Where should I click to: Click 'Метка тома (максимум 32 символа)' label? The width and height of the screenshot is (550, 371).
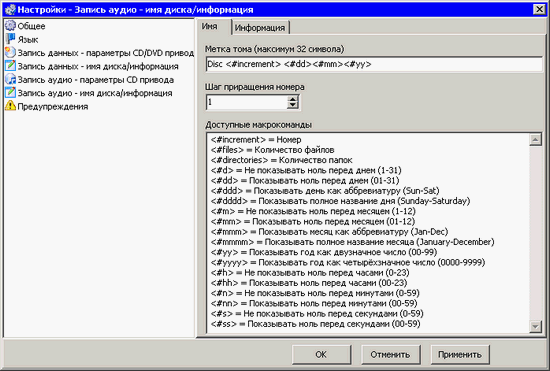(275, 49)
